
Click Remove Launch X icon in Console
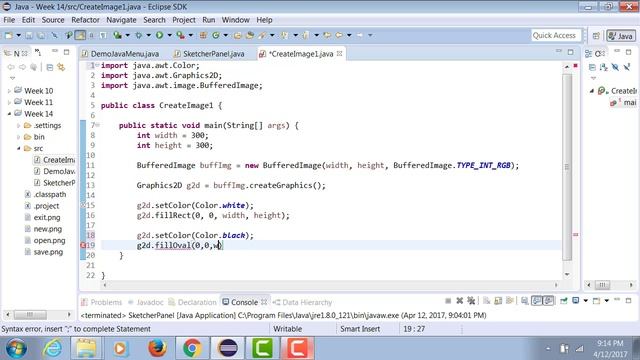point(460,301)
